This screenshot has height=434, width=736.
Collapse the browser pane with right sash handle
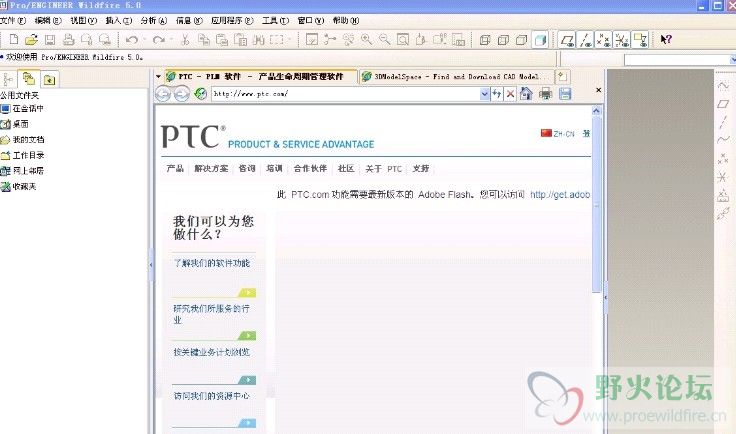(606, 297)
